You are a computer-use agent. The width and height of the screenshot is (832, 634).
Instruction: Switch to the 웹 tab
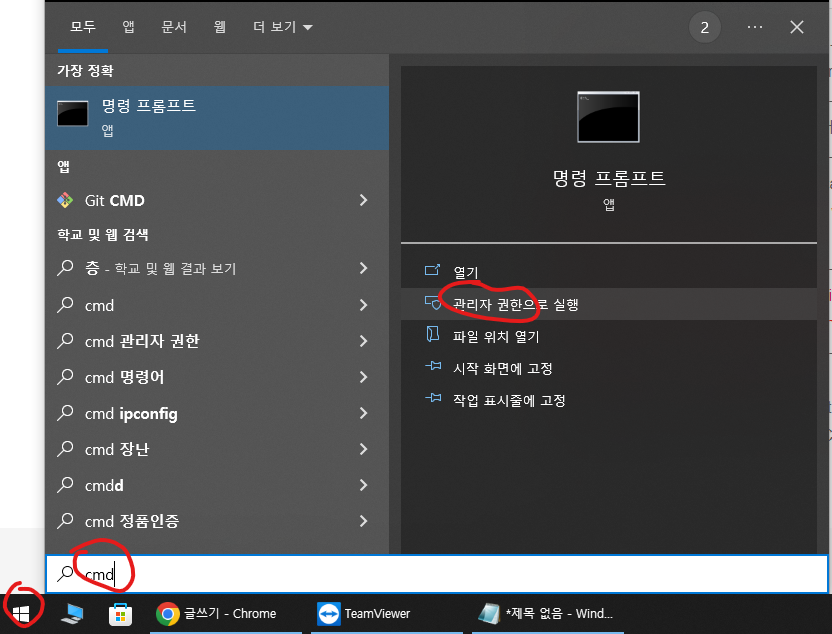click(x=220, y=27)
